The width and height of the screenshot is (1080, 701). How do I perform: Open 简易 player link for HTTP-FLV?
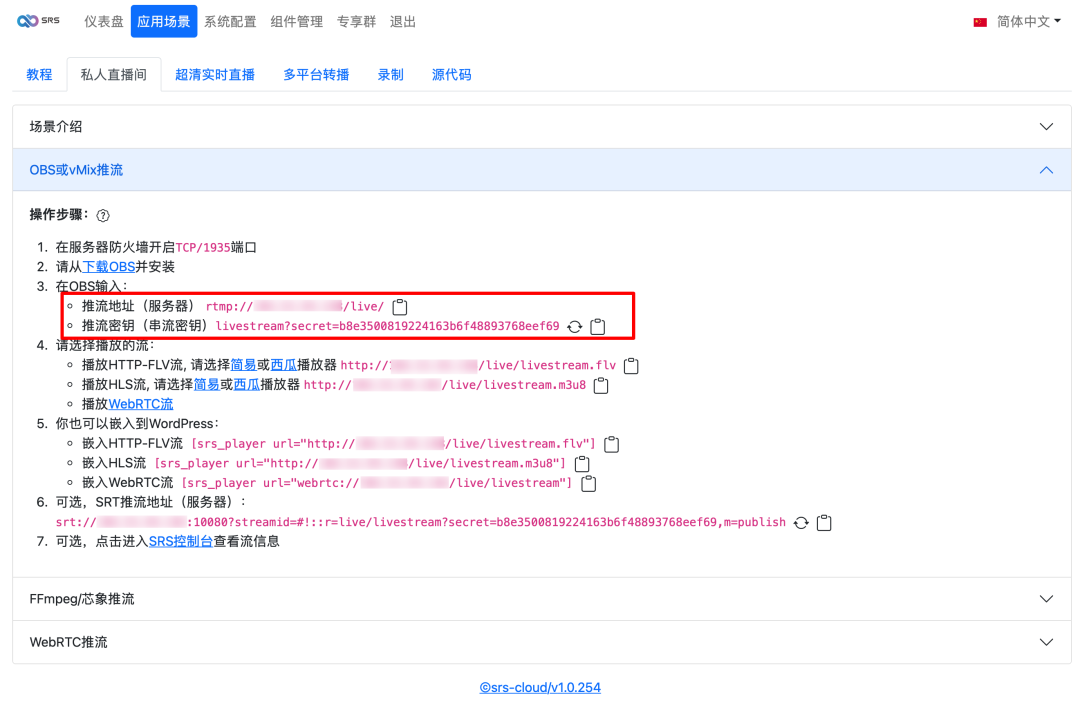click(x=243, y=365)
